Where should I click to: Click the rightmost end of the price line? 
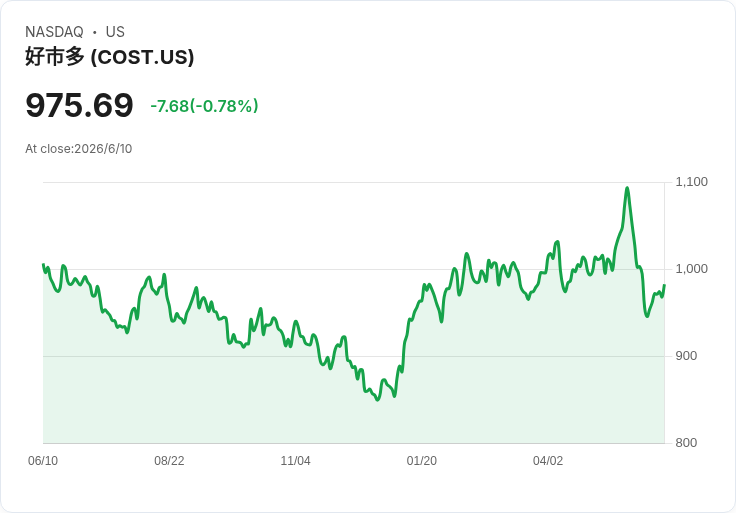pyautogui.click(x=664, y=285)
